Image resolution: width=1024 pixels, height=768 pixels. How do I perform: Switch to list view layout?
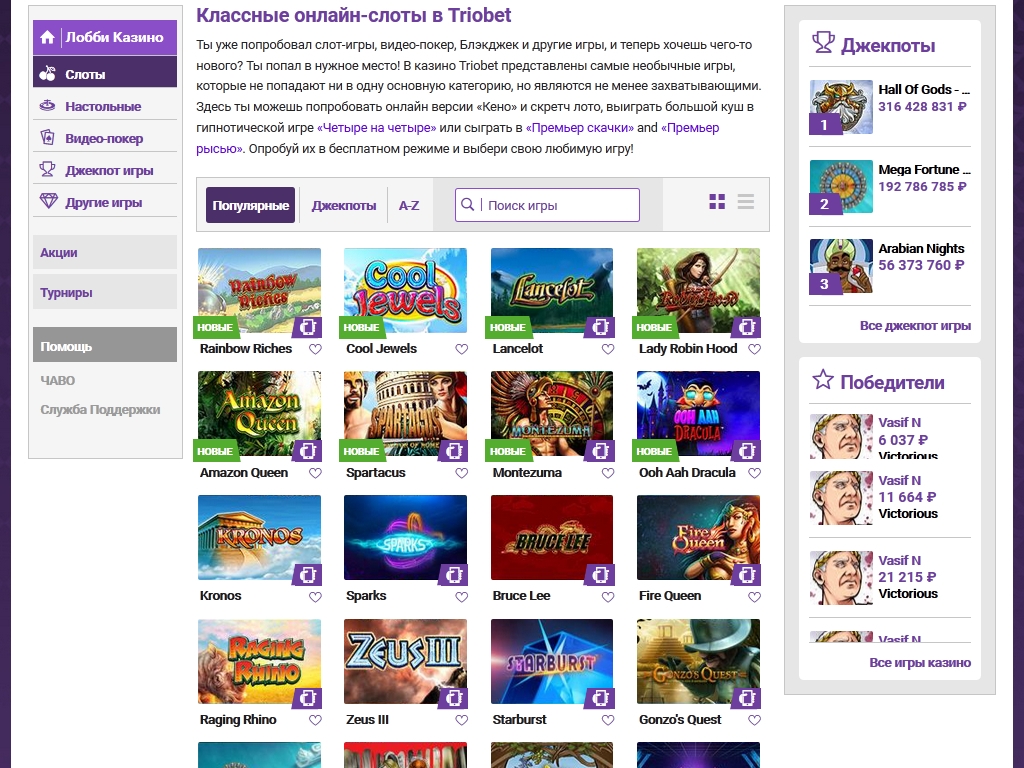(x=746, y=203)
